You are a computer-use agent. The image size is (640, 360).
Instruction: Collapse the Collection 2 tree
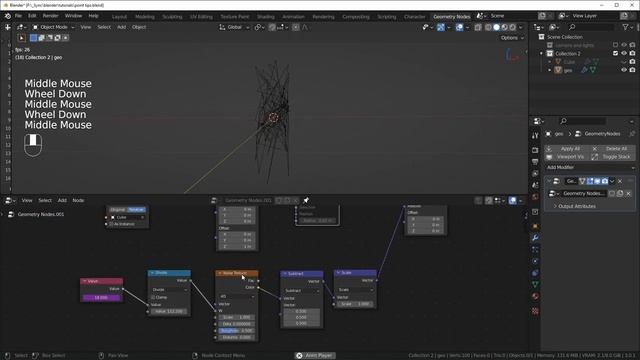(x=541, y=53)
